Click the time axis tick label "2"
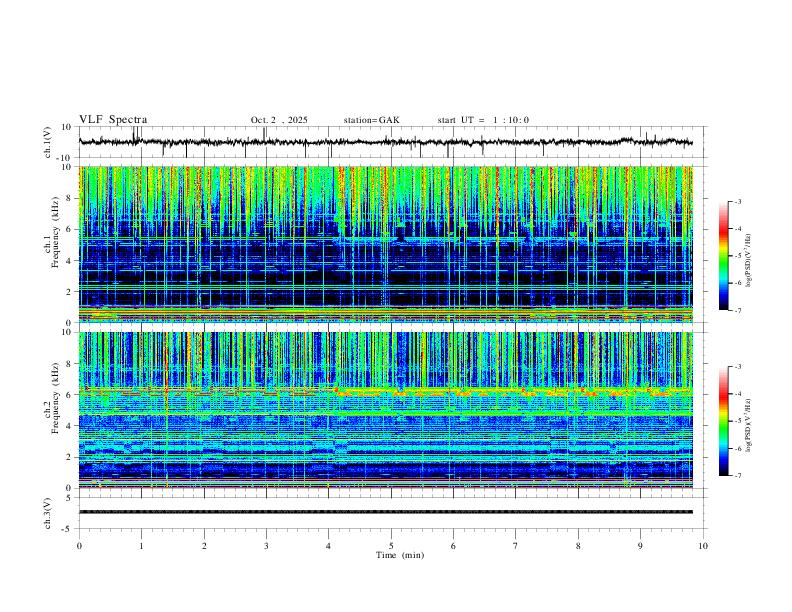The height and width of the screenshot is (612, 792). [x=204, y=546]
